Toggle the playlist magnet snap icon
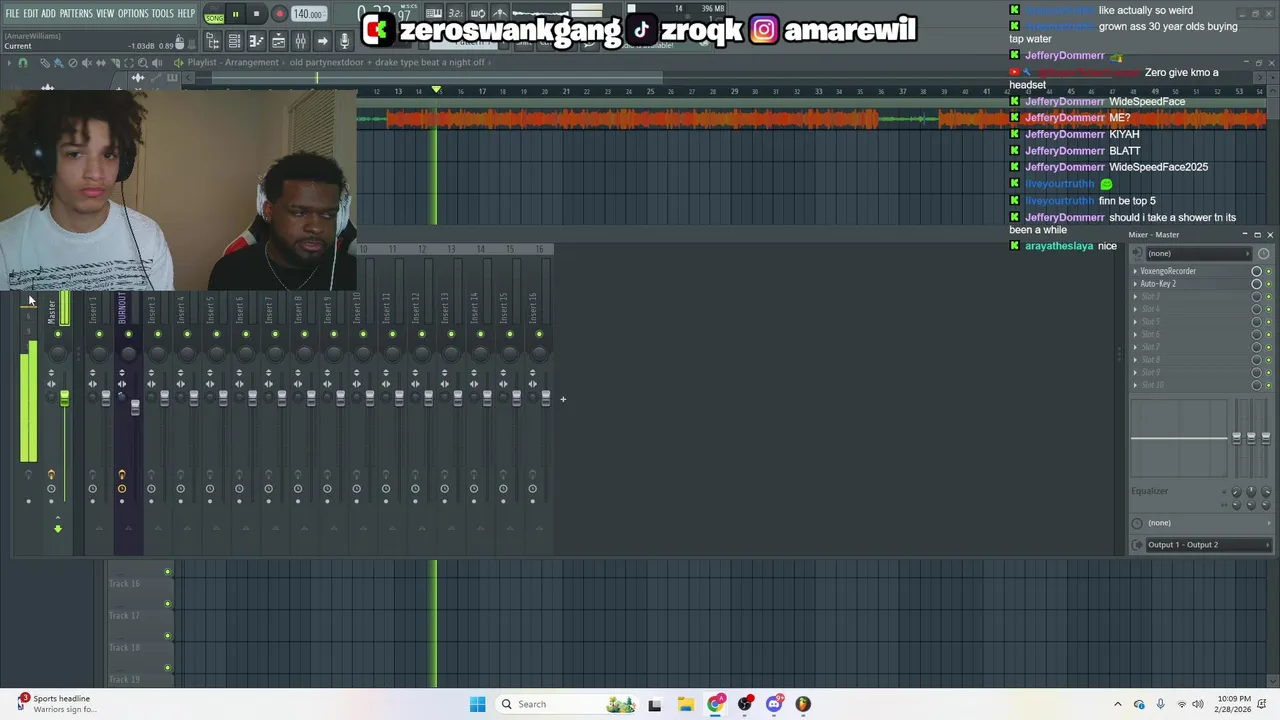This screenshot has width=1280, height=720. tap(23, 63)
